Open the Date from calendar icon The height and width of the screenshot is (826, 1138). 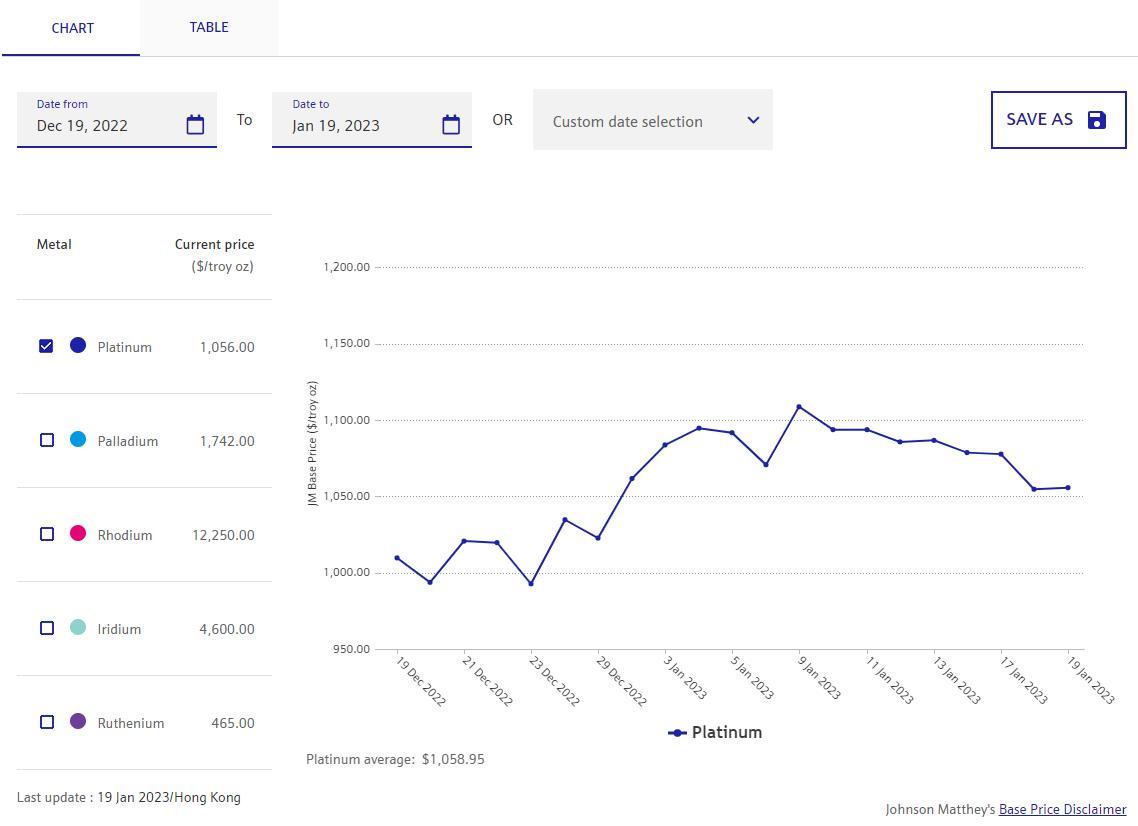click(195, 125)
